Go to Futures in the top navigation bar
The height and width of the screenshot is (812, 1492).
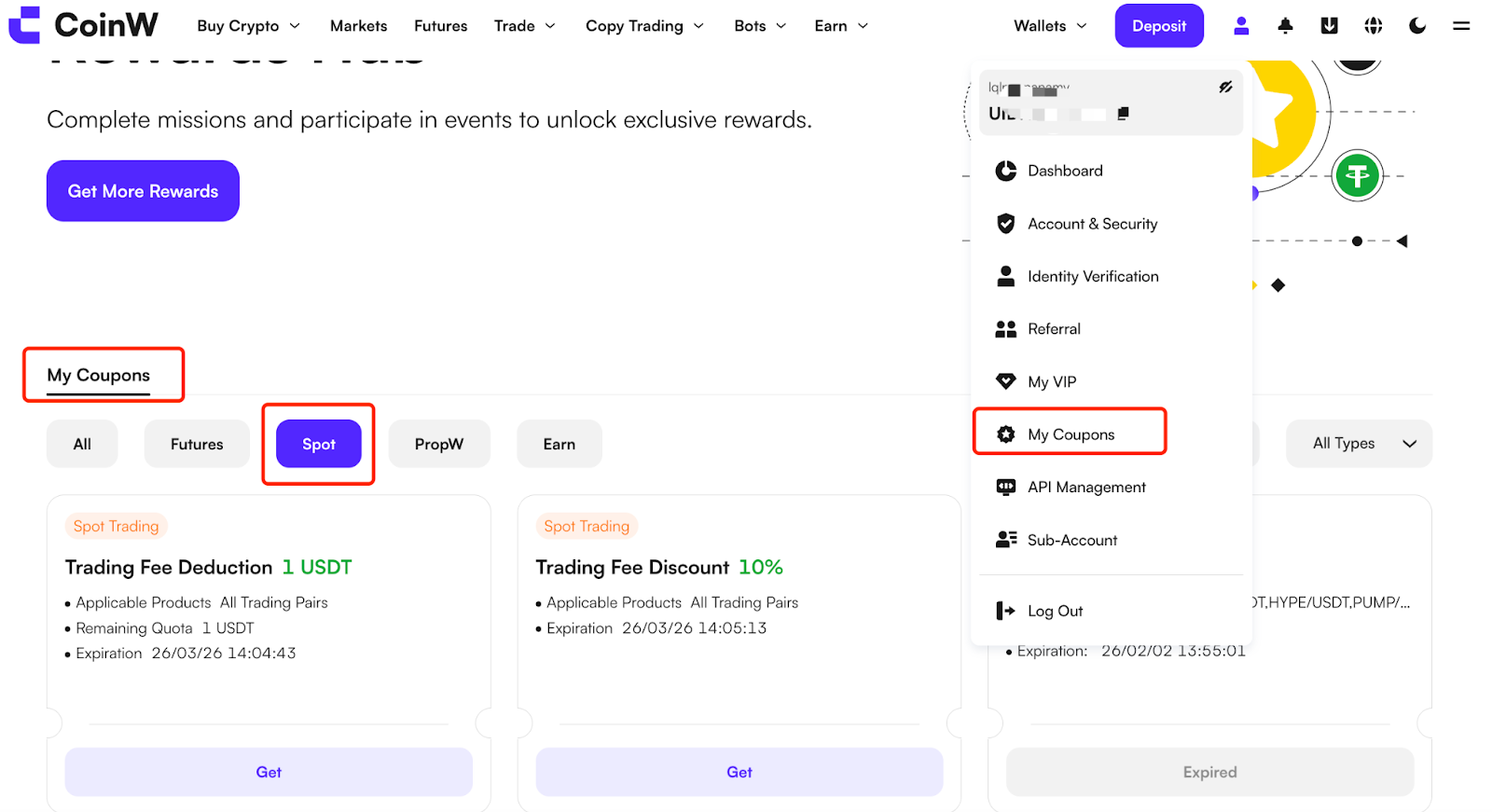click(441, 26)
